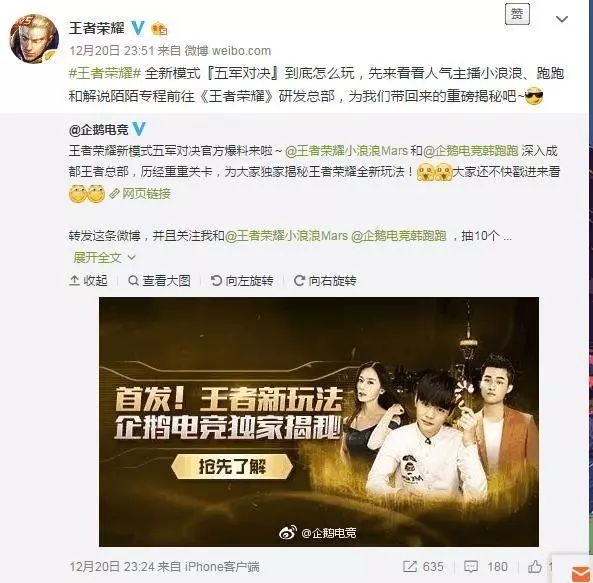Open @企鹅电竞 reposted account
Viewport: 593px width, 583px height.
(x=99, y=130)
